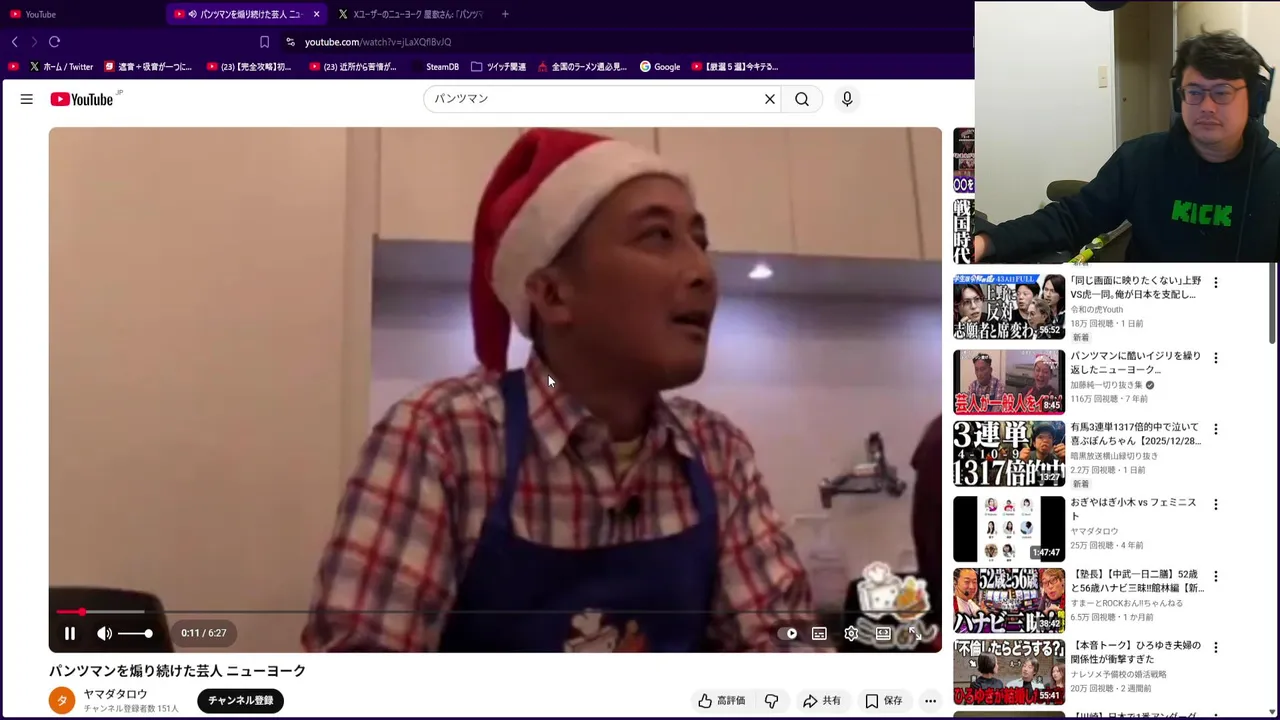This screenshot has height=720, width=1280.
Task: Switch to the Xユーザーのニューヨーク browser tab
Action: tap(410, 14)
